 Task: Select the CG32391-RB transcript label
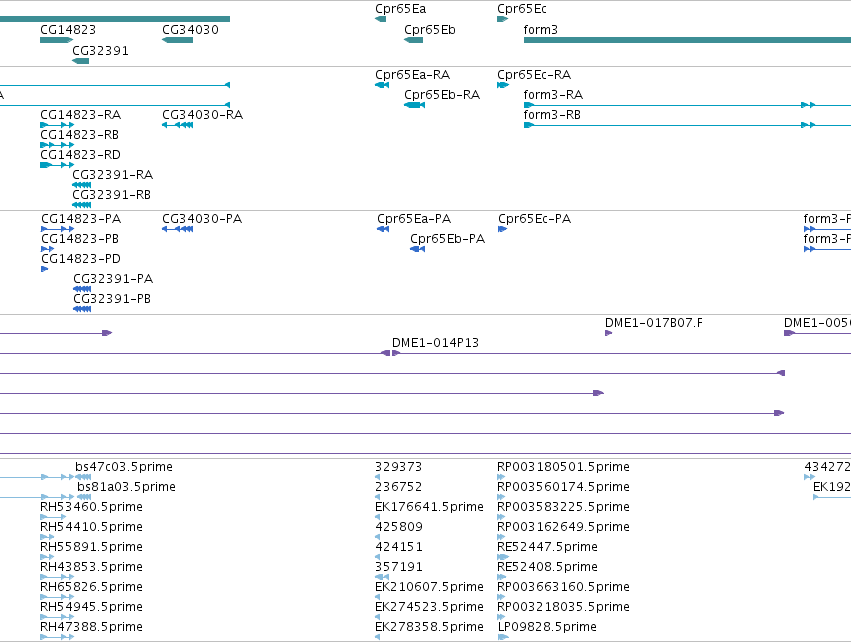click(111, 195)
